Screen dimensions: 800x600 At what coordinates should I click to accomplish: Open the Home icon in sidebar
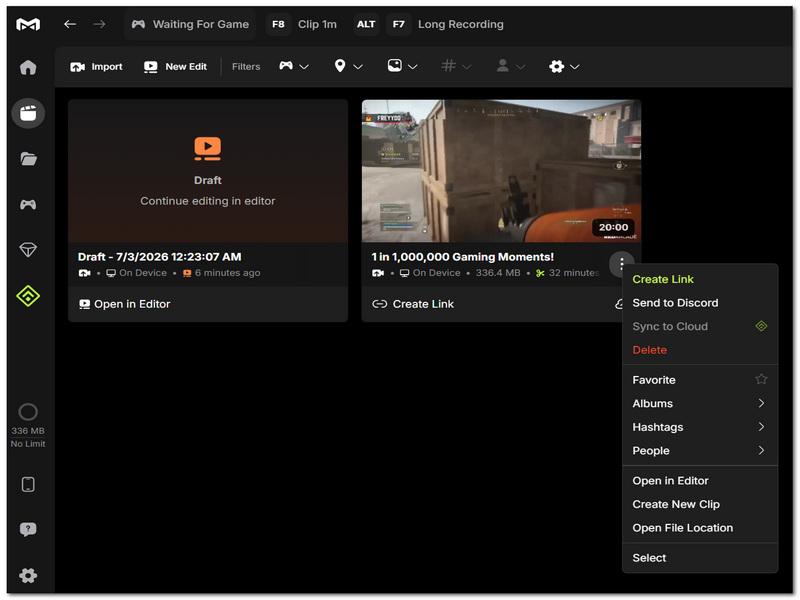pos(28,67)
